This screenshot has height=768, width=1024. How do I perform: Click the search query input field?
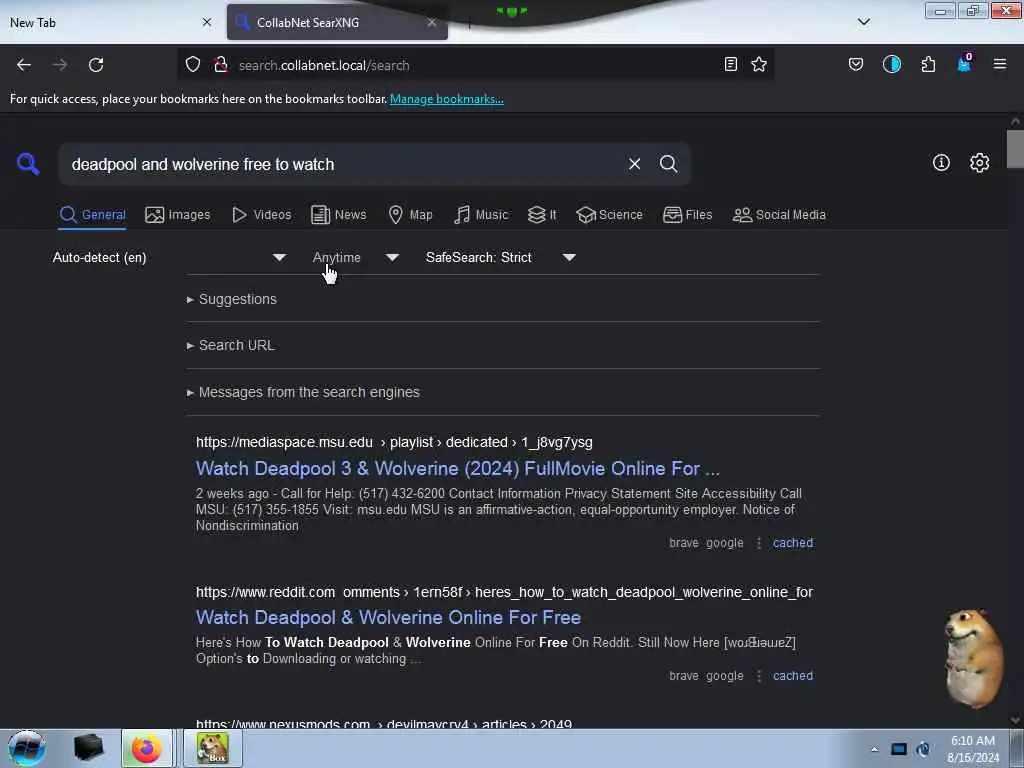343,164
